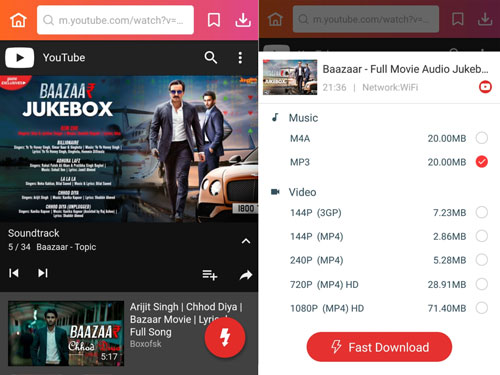Tap 'Baazaar - Full Movie Audio Jukeb...' title
The width and height of the screenshot is (500, 375).
point(405,69)
